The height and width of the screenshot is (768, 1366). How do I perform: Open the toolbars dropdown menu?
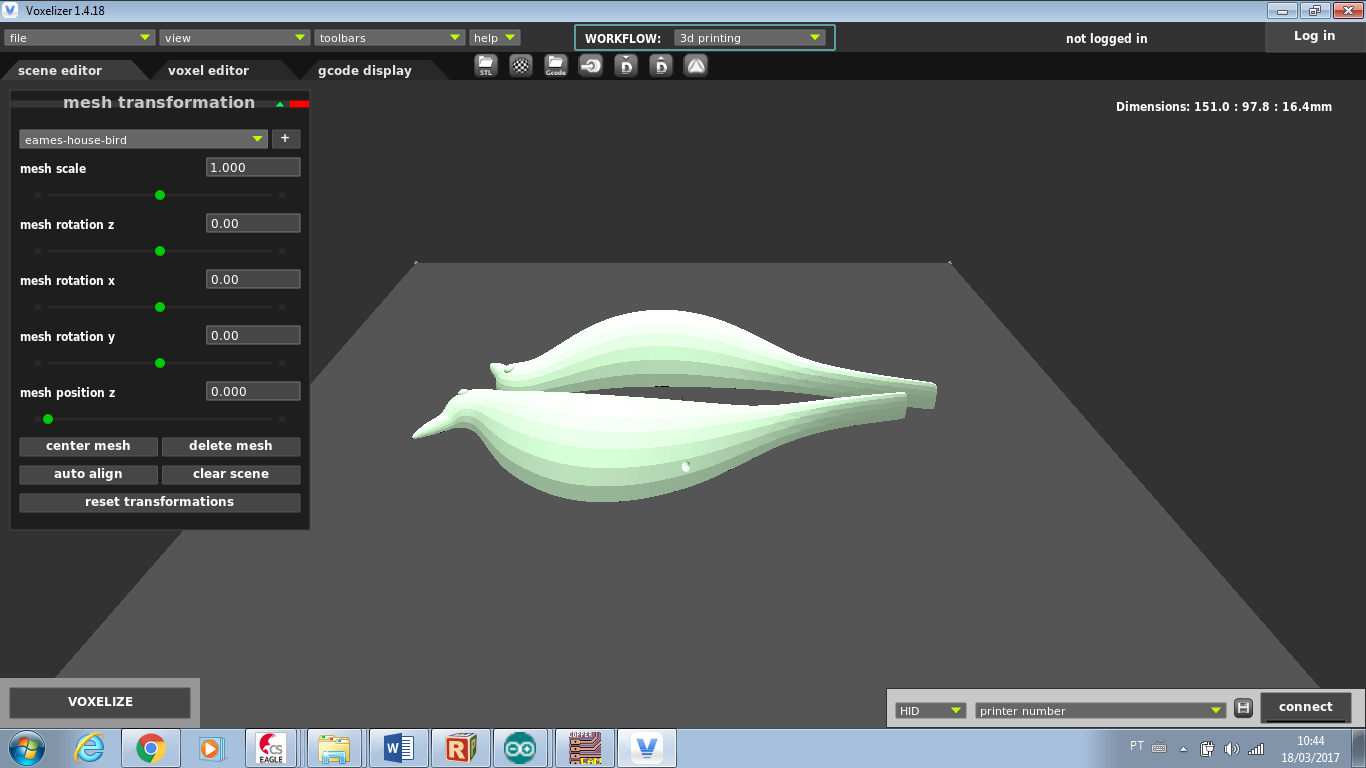tap(389, 38)
